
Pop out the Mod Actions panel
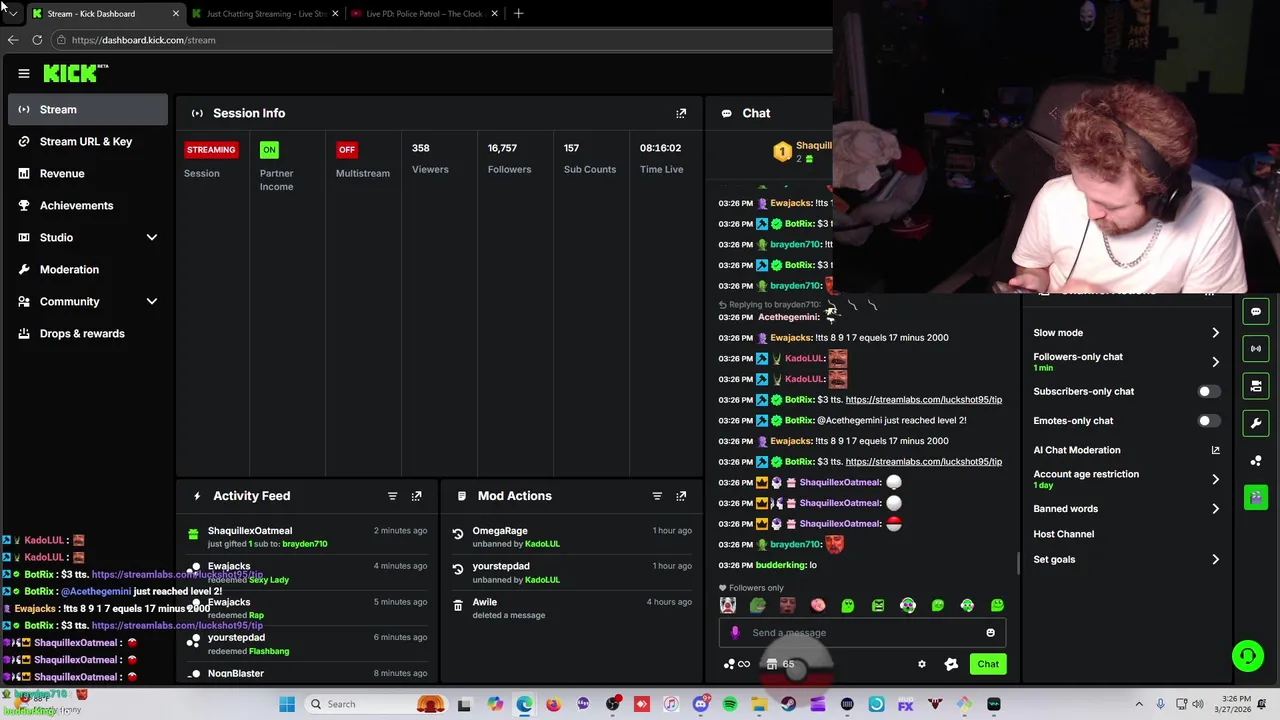(x=681, y=496)
